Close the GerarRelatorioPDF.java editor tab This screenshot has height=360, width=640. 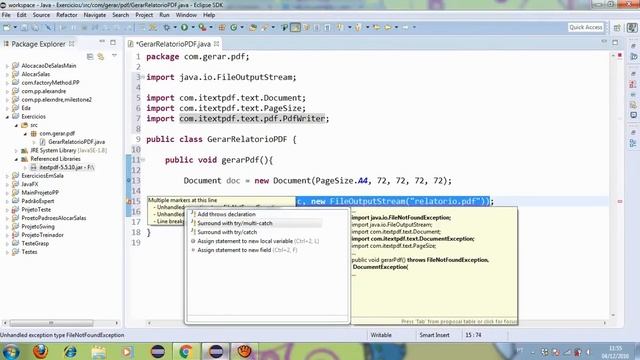[x=216, y=44]
